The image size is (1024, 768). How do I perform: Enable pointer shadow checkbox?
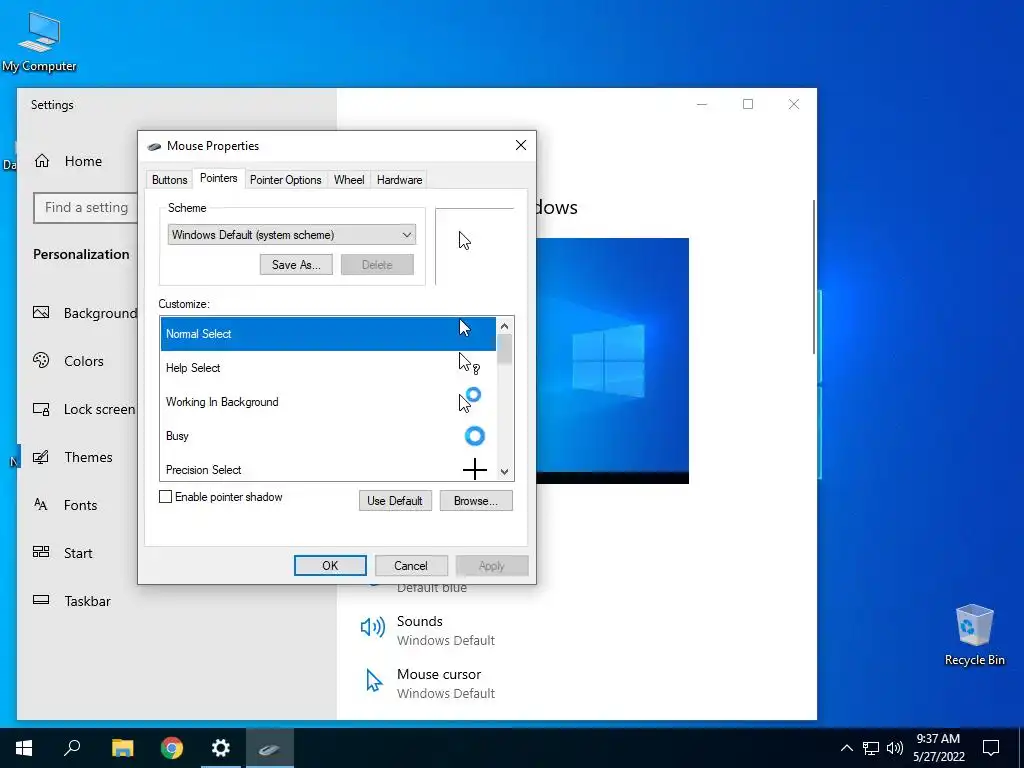click(166, 497)
